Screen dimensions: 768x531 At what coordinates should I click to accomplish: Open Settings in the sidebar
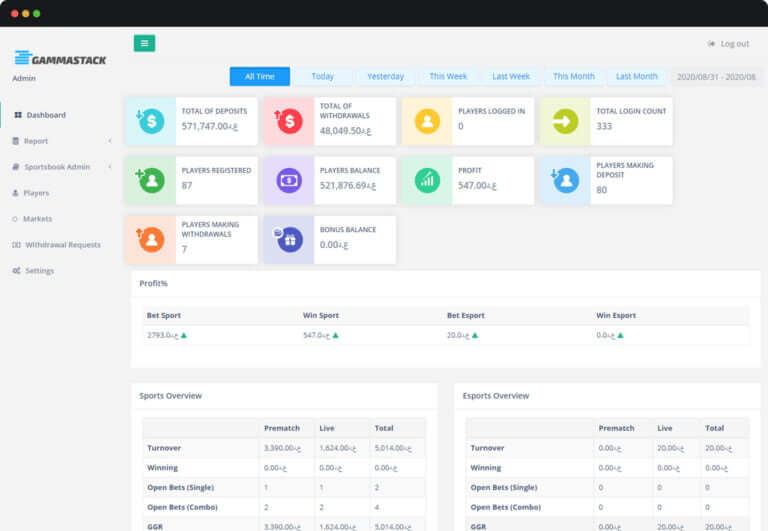tap(39, 271)
